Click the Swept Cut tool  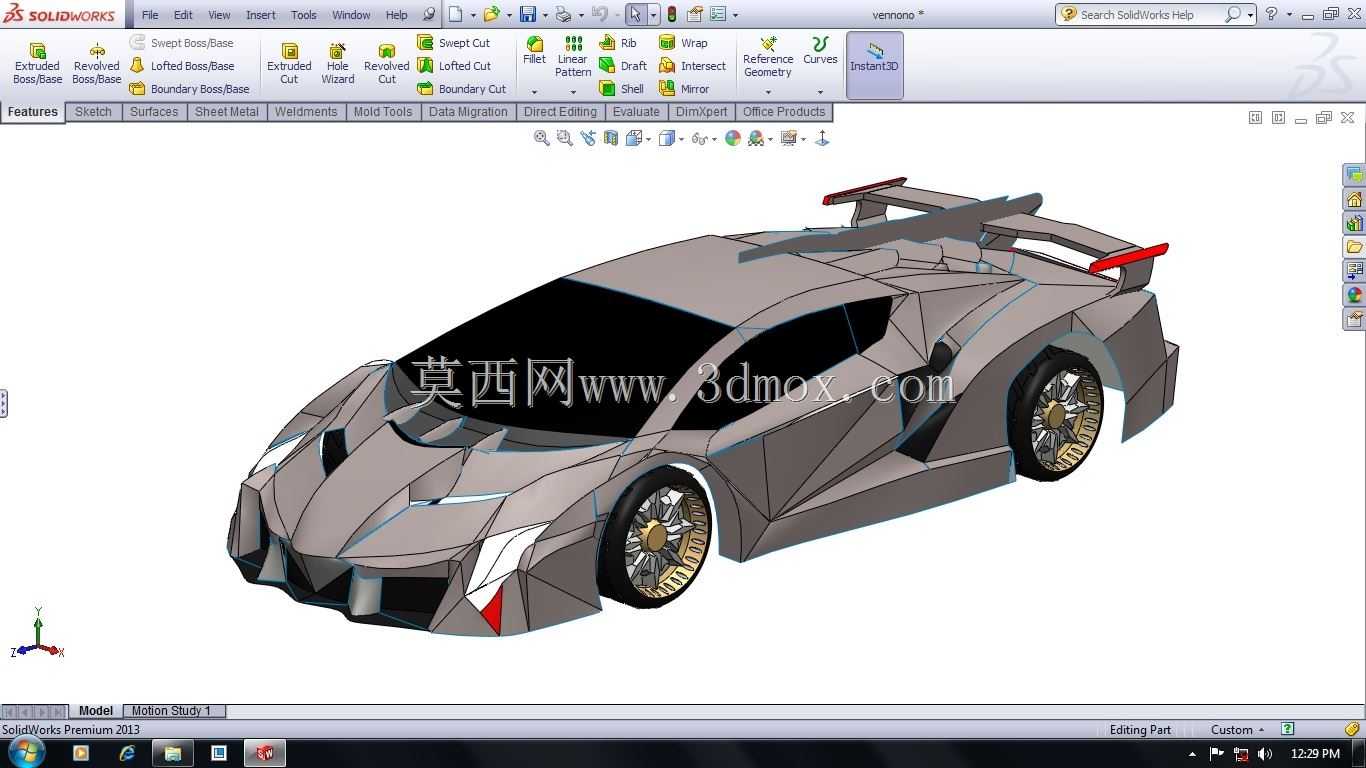coord(454,43)
